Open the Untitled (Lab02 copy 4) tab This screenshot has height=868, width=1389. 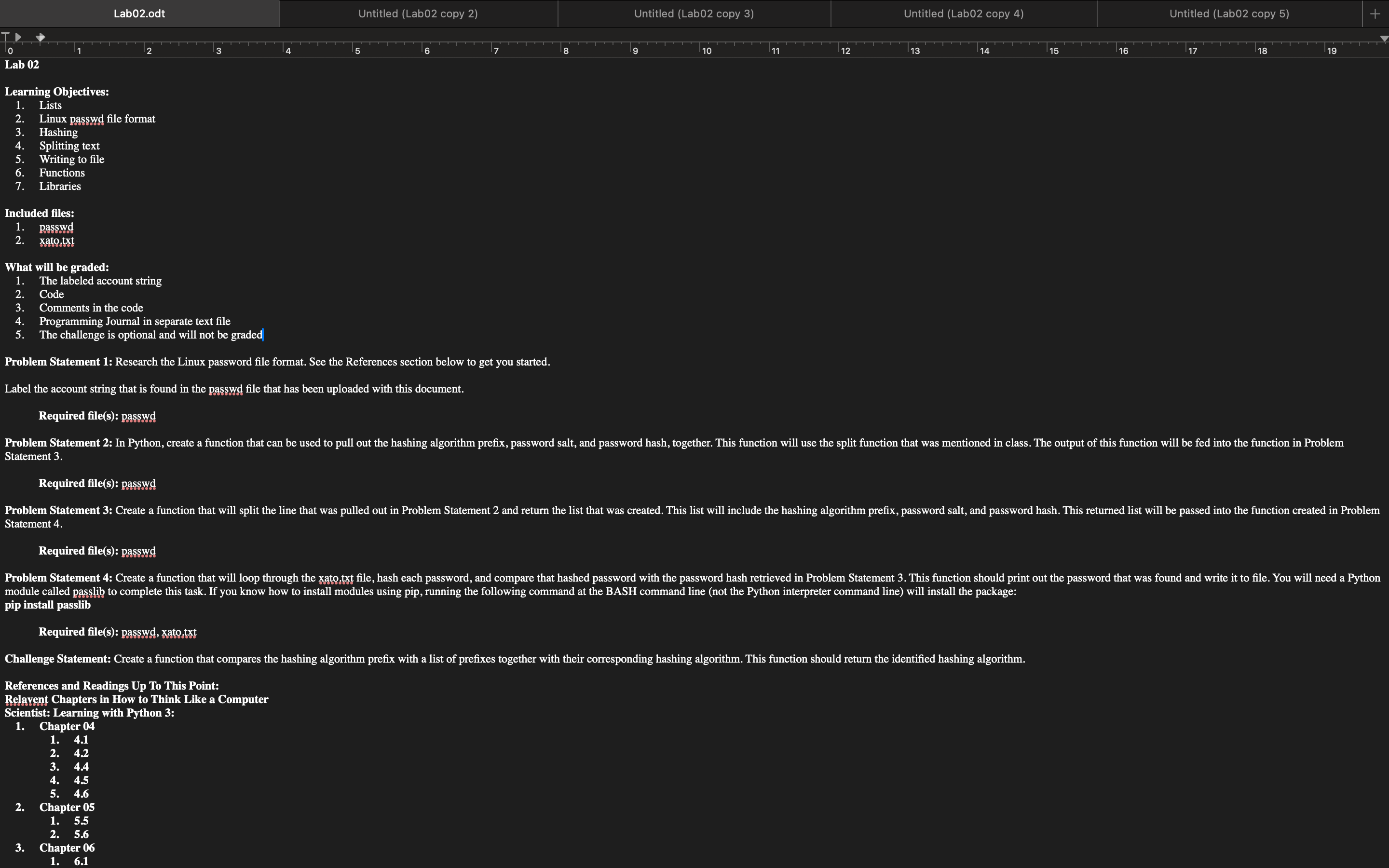point(963,14)
